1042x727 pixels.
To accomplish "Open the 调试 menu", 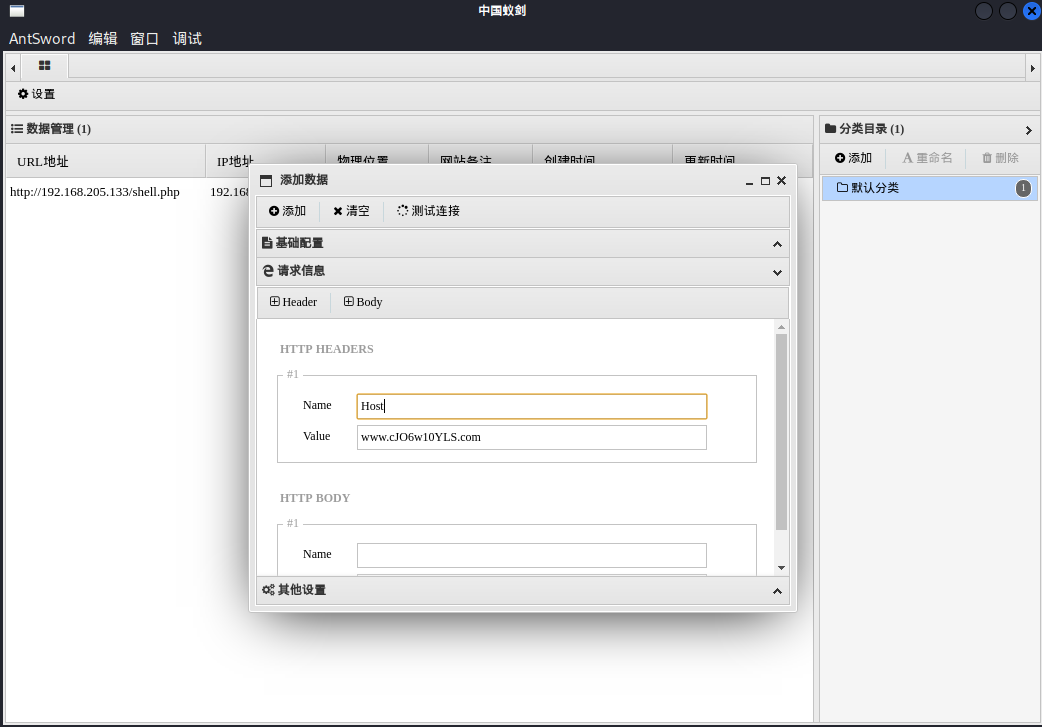I will (x=187, y=39).
